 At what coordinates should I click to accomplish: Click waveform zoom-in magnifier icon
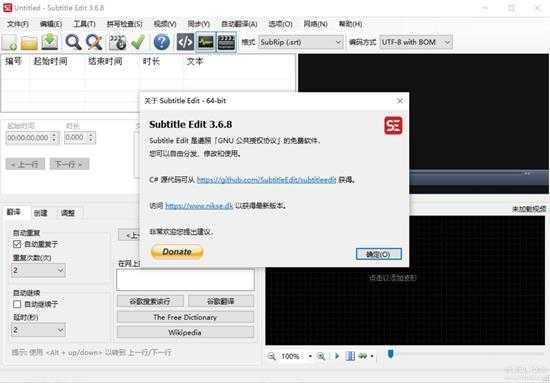point(321,356)
